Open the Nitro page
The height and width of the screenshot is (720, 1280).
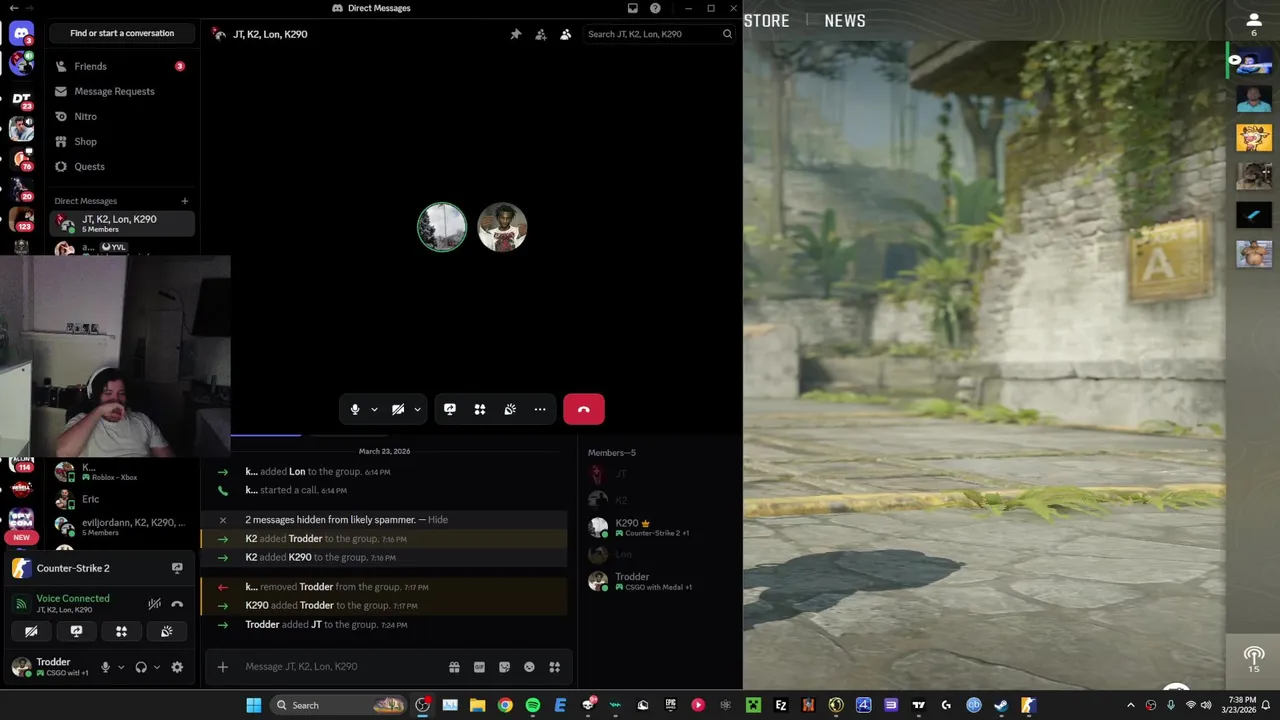122,116
